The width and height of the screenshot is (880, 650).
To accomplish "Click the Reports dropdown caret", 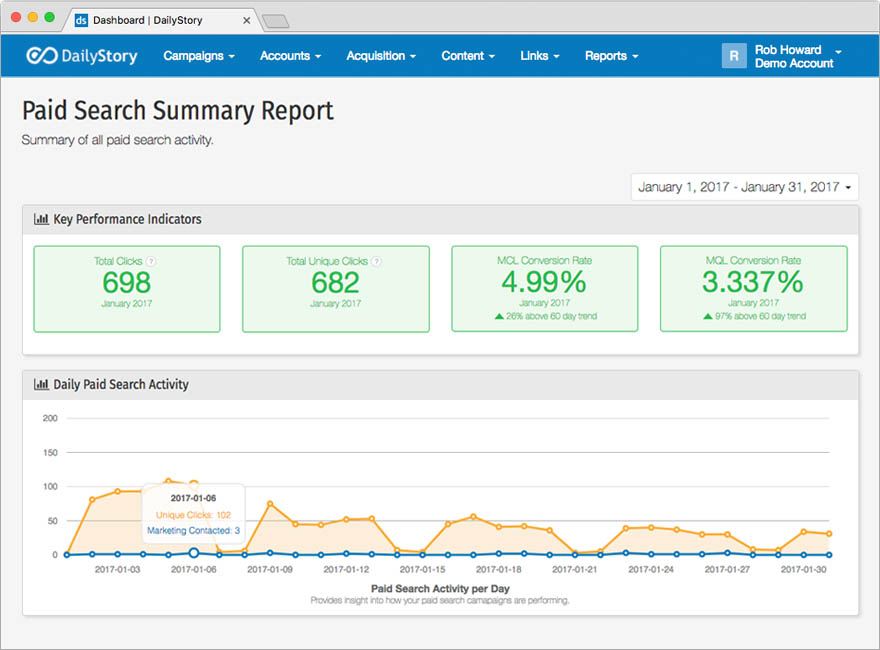I will [635, 57].
